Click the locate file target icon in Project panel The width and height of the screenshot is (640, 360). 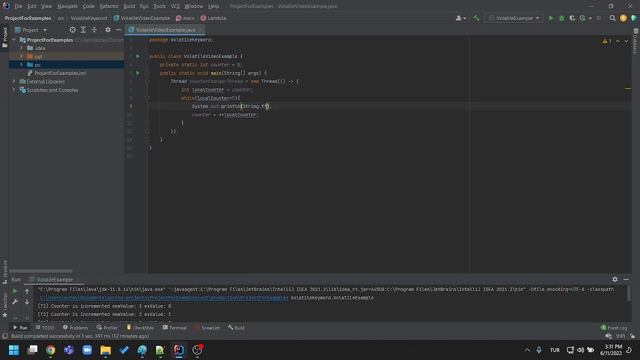tap(72, 30)
